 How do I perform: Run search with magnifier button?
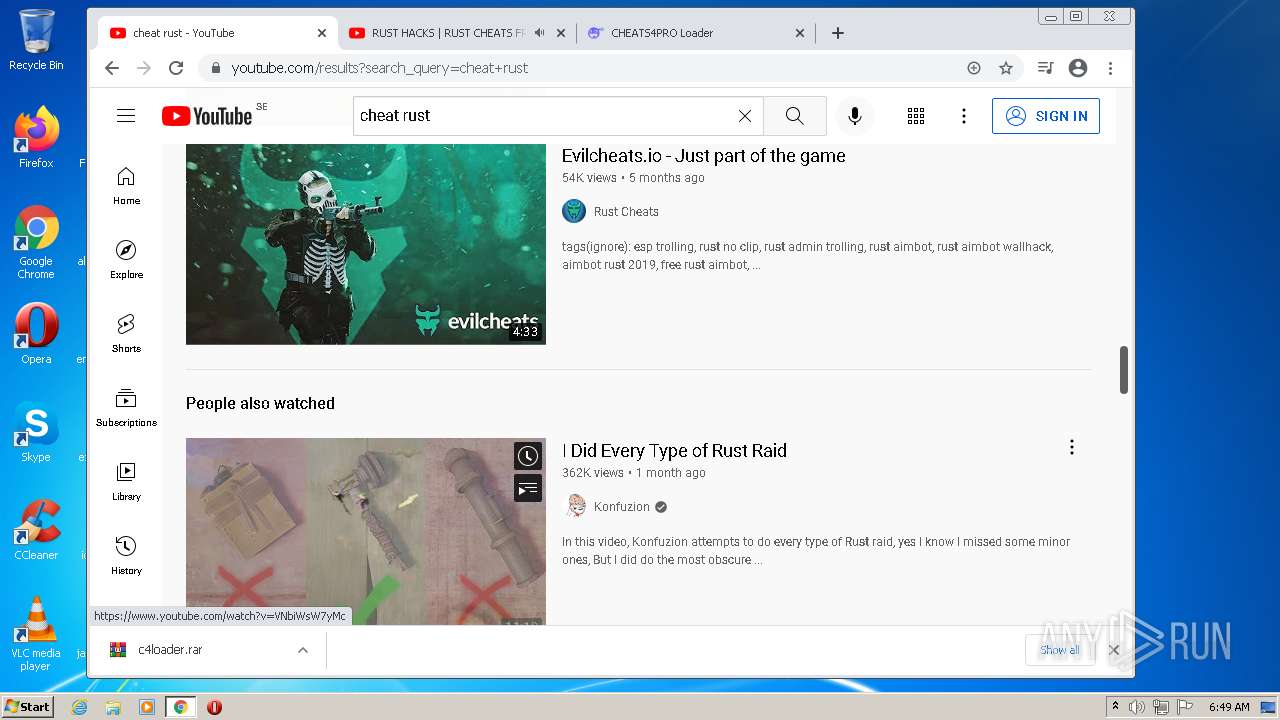[x=795, y=116]
